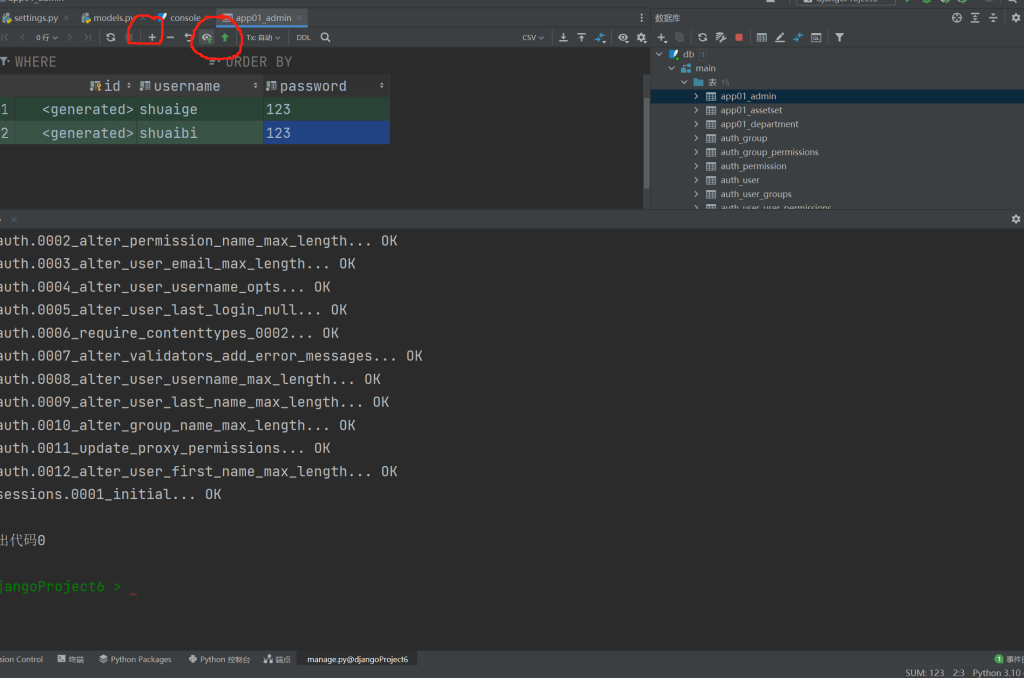Click the red stop icon in database panel
Image resolution: width=1024 pixels, height=678 pixels.
tap(739, 37)
